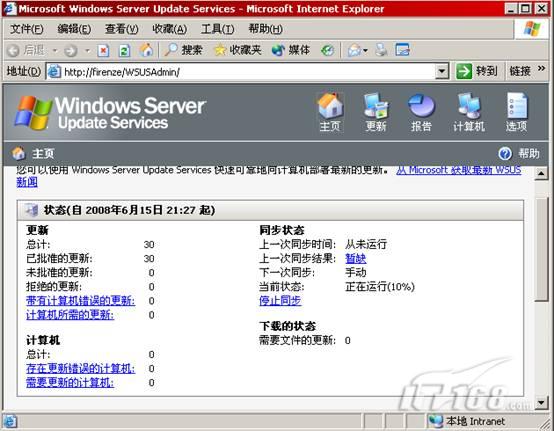Click the scrollbar down arrow
Image resolution: width=554 pixels, height=431 pixels.
tap(541, 402)
